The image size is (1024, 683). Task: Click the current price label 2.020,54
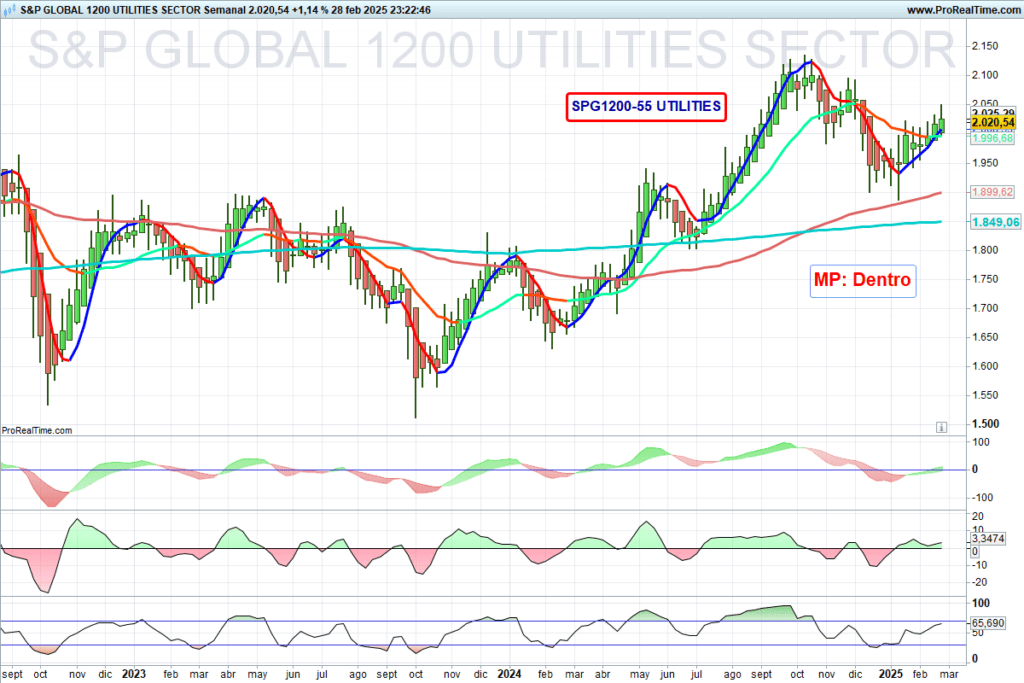(993, 122)
